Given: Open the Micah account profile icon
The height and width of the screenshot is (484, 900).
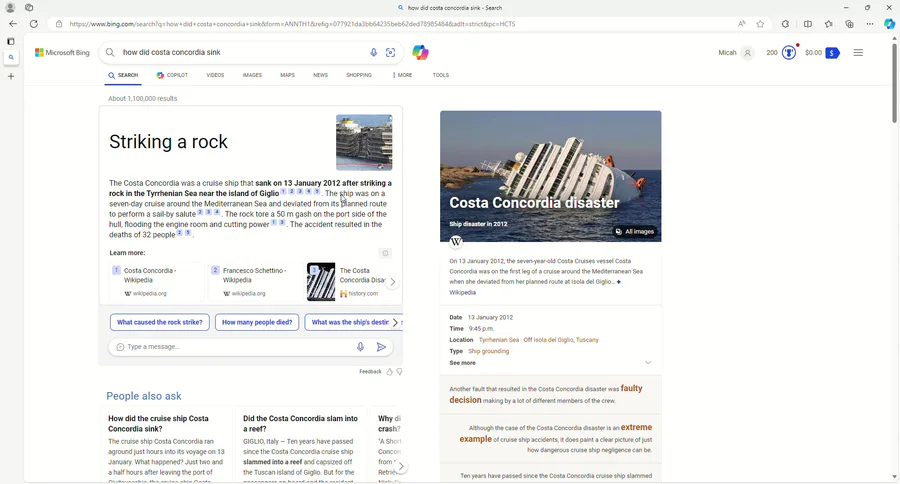Looking at the screenshot, I should tap(747, 53).
